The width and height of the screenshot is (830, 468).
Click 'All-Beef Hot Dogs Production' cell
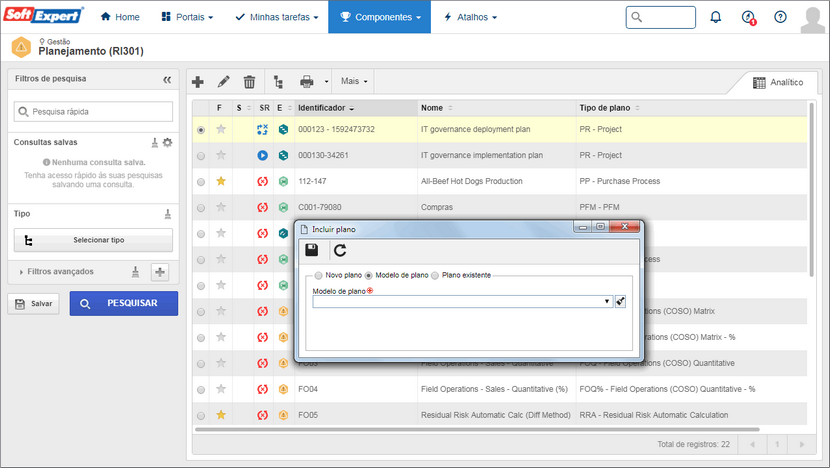(x=497, y=181)
